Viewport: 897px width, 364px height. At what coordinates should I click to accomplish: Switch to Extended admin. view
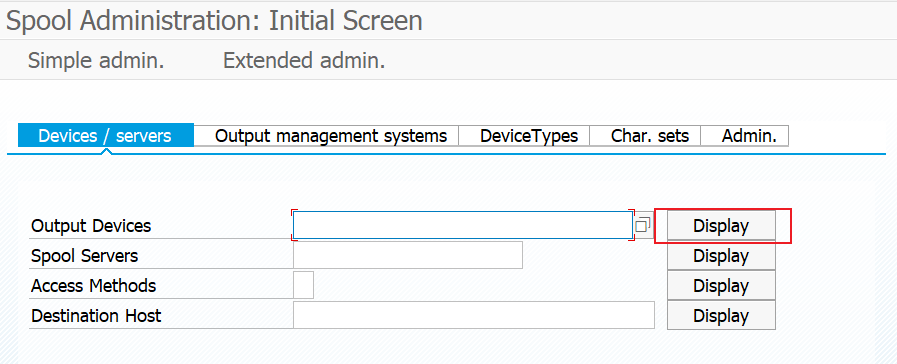click(304, 60)
